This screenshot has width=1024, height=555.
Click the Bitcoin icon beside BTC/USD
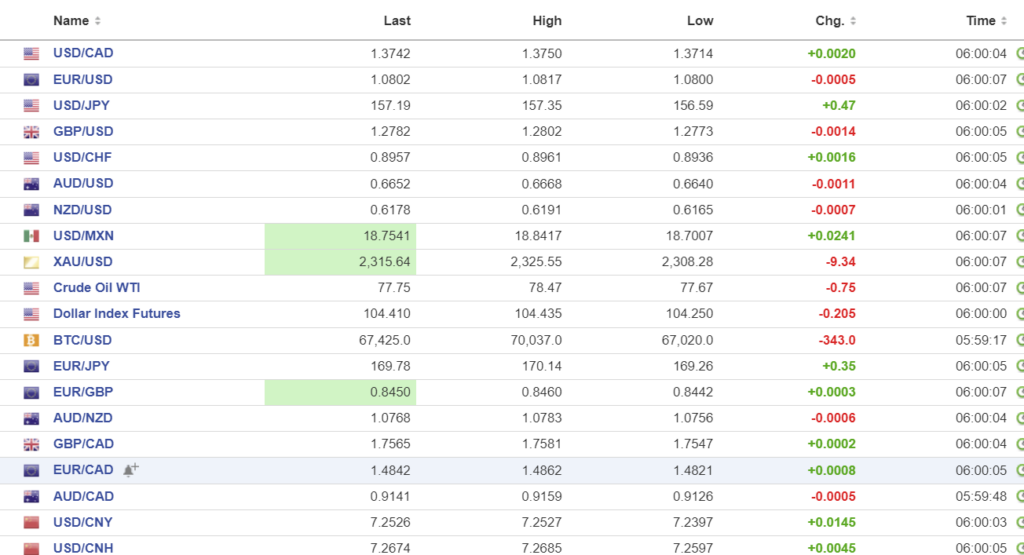click(31, 340)
